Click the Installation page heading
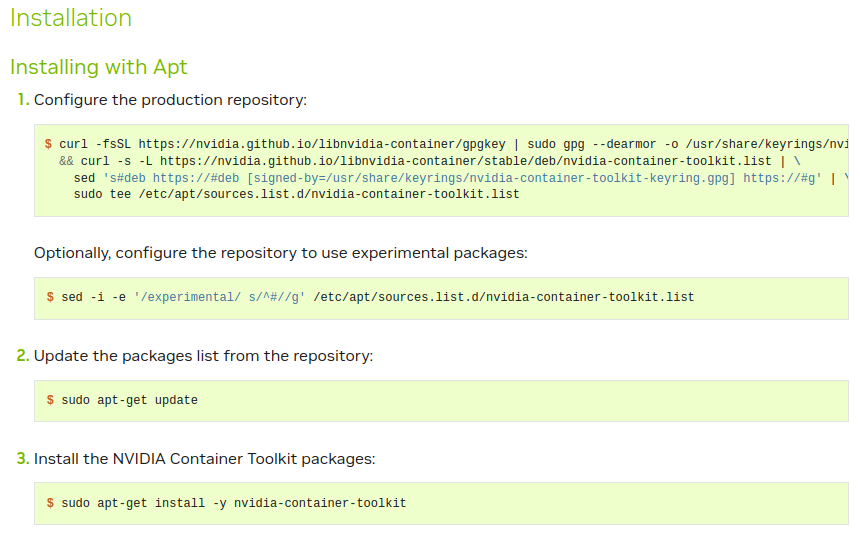This screenshot has width=860, height=539. [x=71, y=18]
